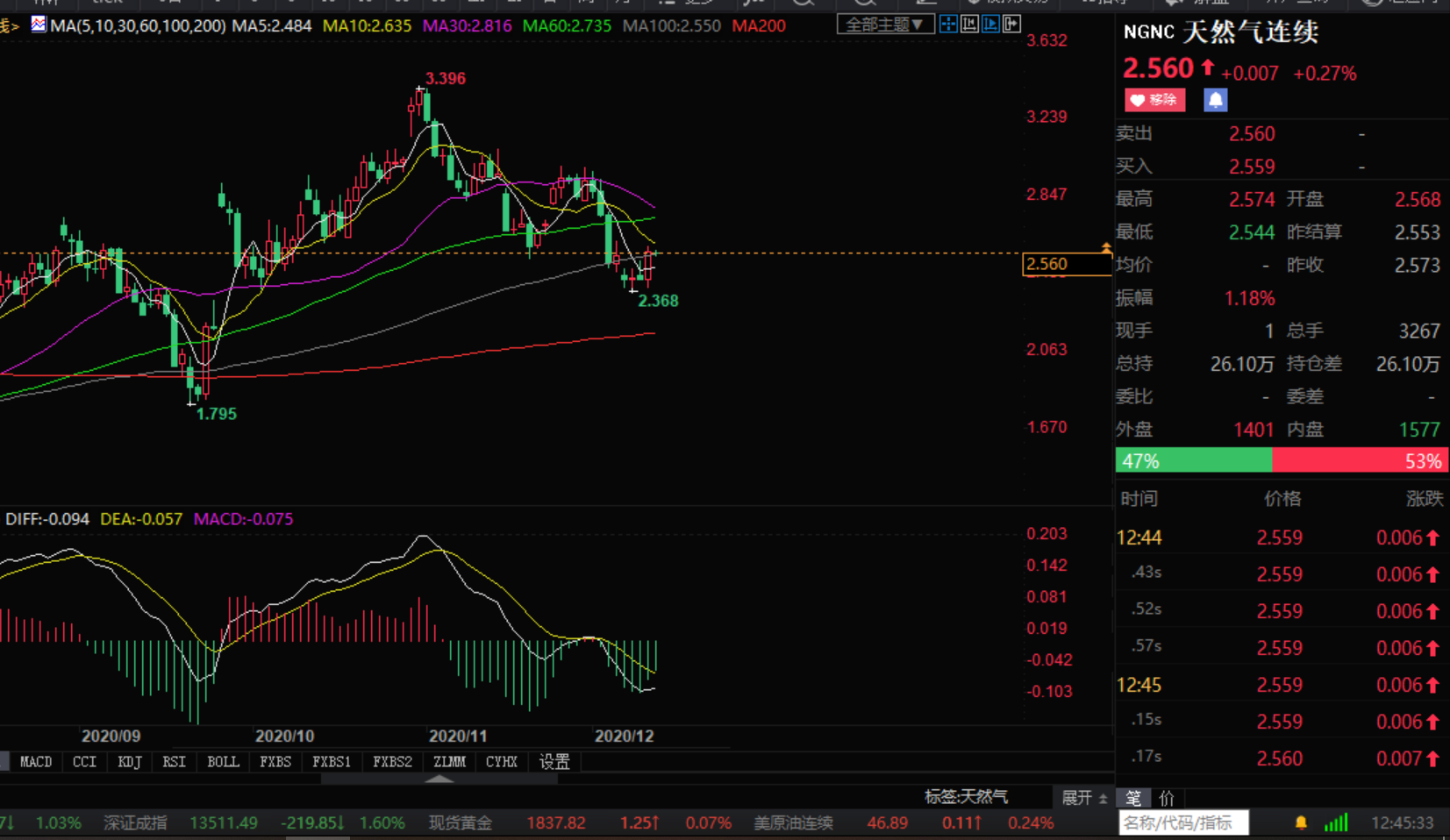This screenshot has height=840, width=1450.
Task: Click the MA indicator chart icon
Action: [39, 25]
